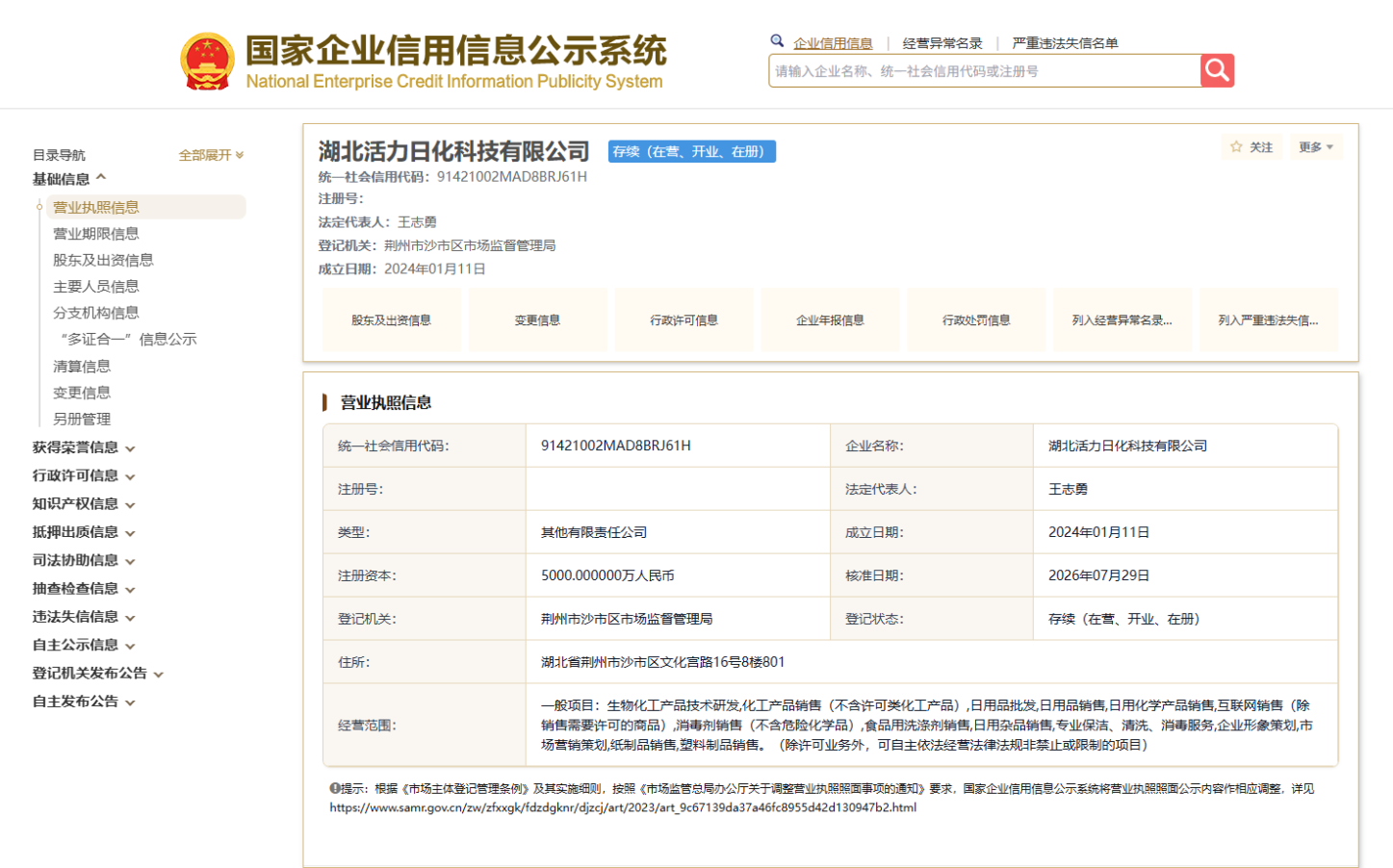Click the 其他有限责任公司 type value

594,532
